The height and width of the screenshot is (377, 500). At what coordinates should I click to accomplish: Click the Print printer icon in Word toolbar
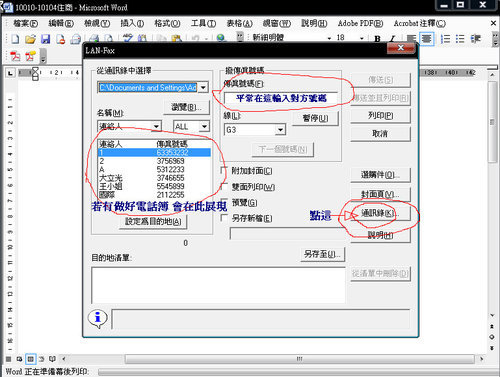coord(94,38)
